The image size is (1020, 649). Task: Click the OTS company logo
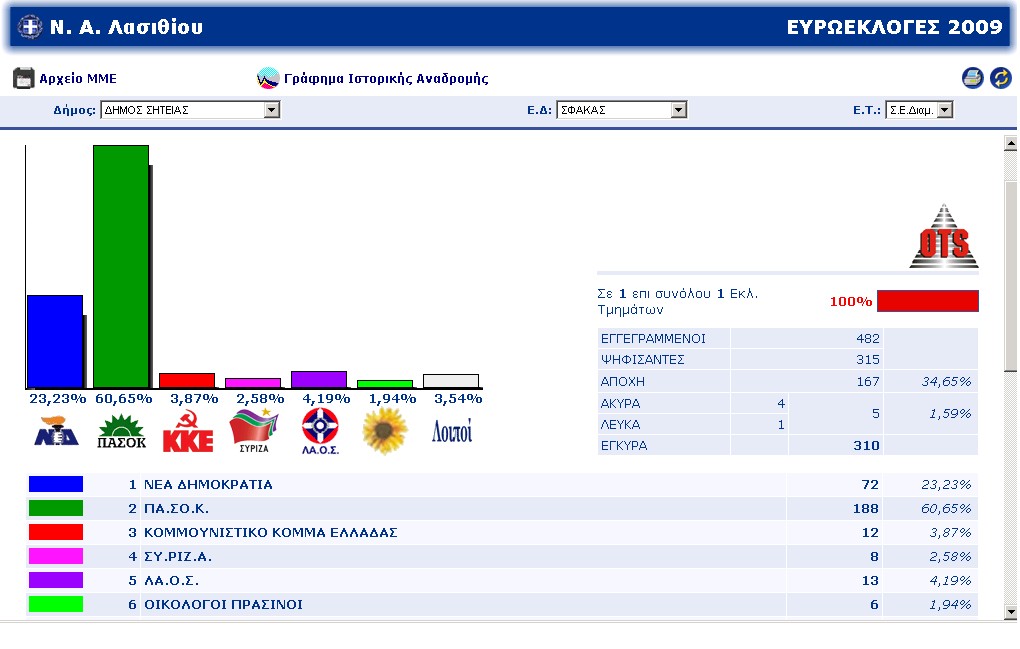coord(944,236)
